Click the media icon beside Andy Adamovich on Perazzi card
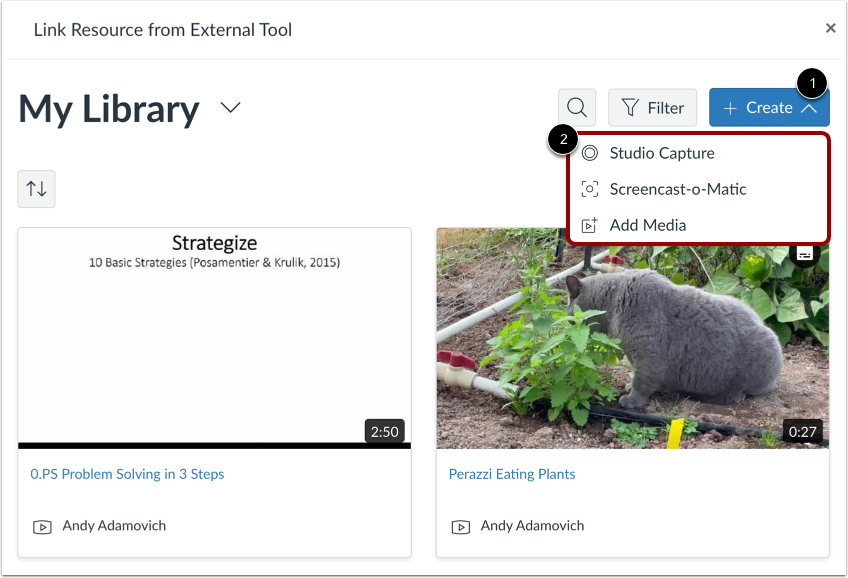The image size is (848, 578). coord(460,525)
